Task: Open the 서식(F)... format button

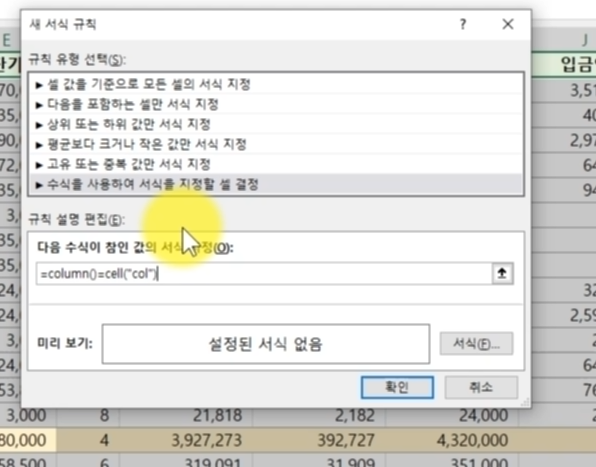Action: tap(476, 344)
